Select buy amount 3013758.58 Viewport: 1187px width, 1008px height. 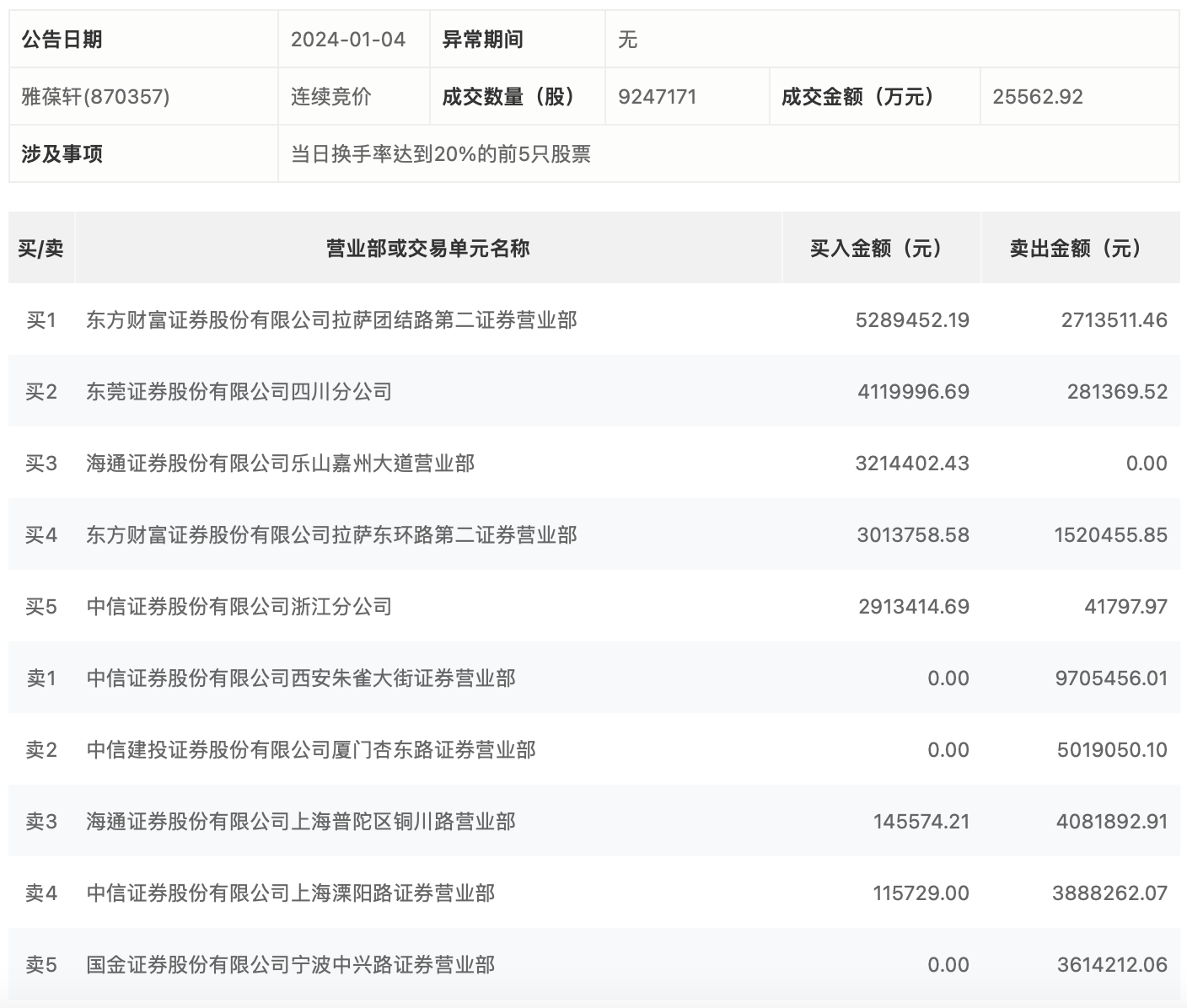(x=913, y=535)
